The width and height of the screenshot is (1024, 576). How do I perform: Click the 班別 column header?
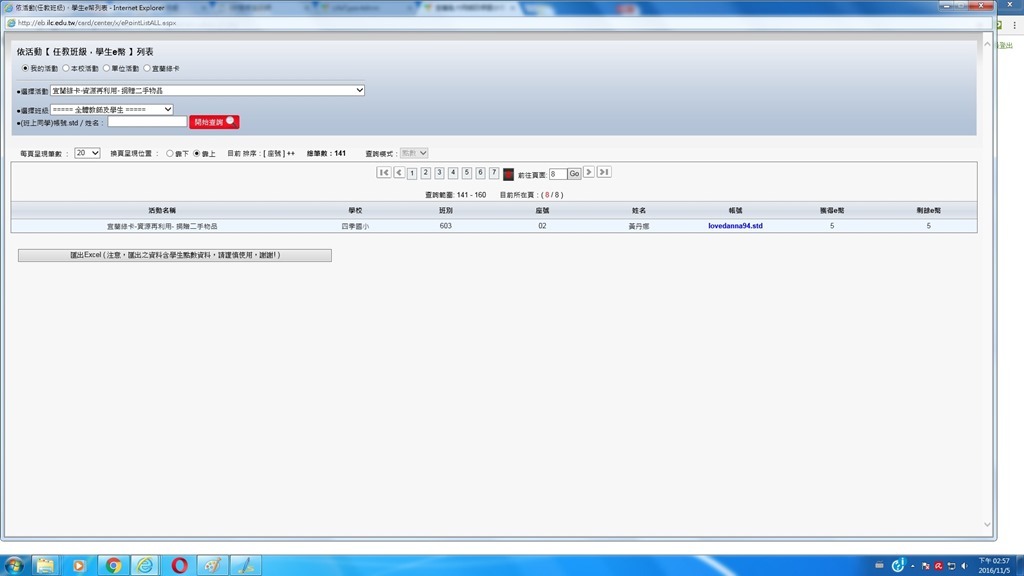tap(445, 210)
